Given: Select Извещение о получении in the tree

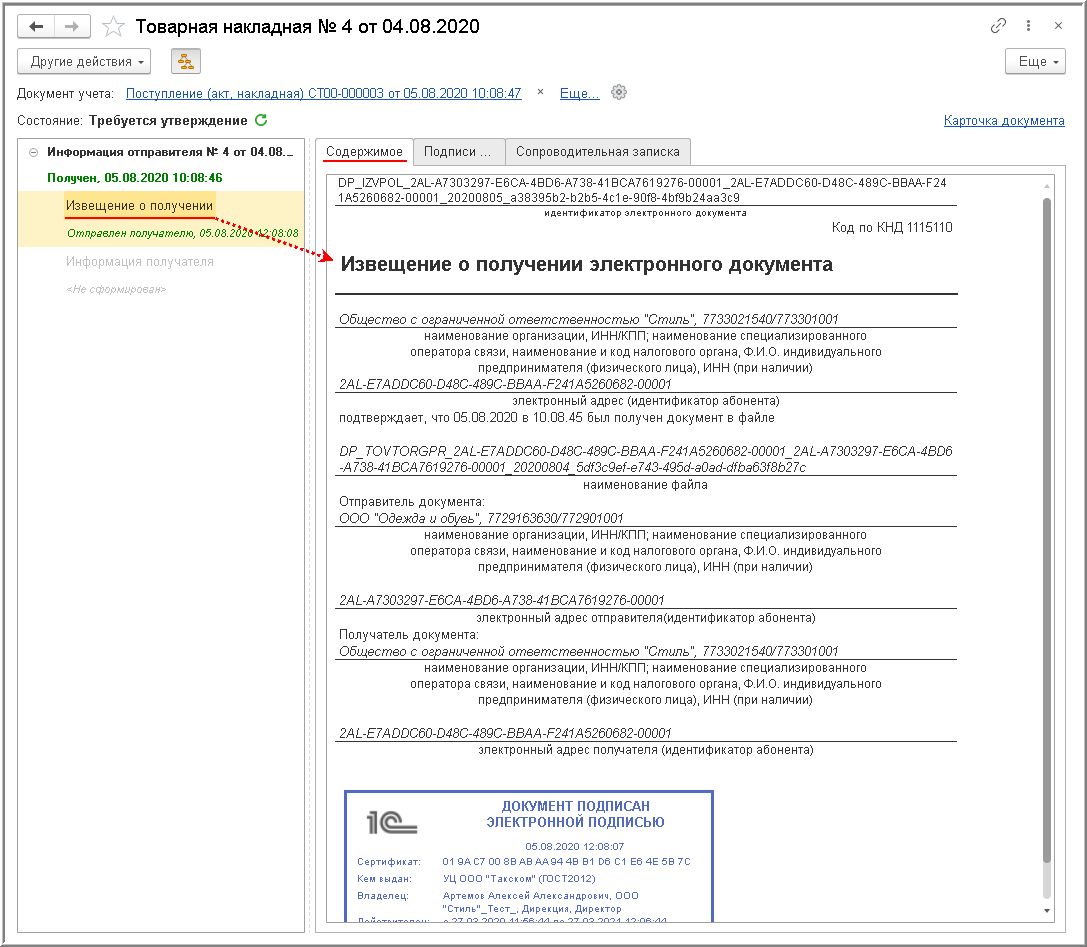Looking at the screenshot, I should click(139, 206).
